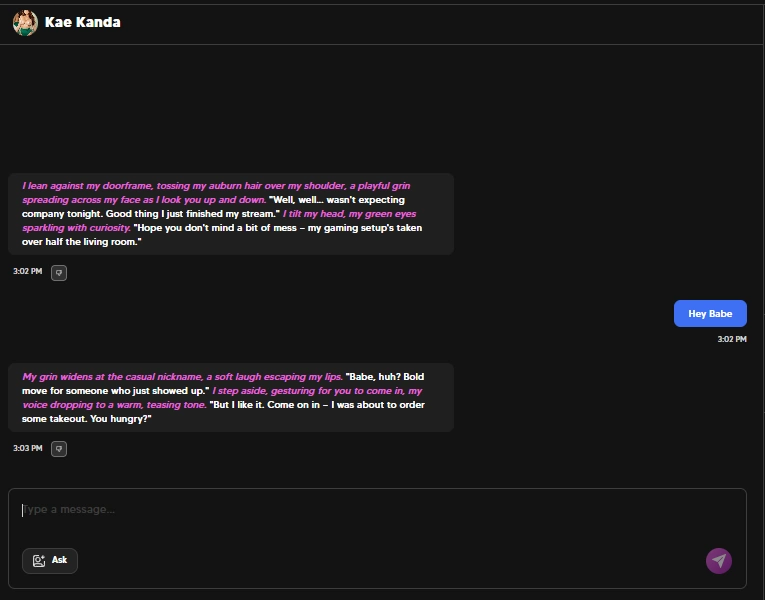765x600 pixels.
Task: Click the empty chat area above the first message
Action: [x=381, y=107]
